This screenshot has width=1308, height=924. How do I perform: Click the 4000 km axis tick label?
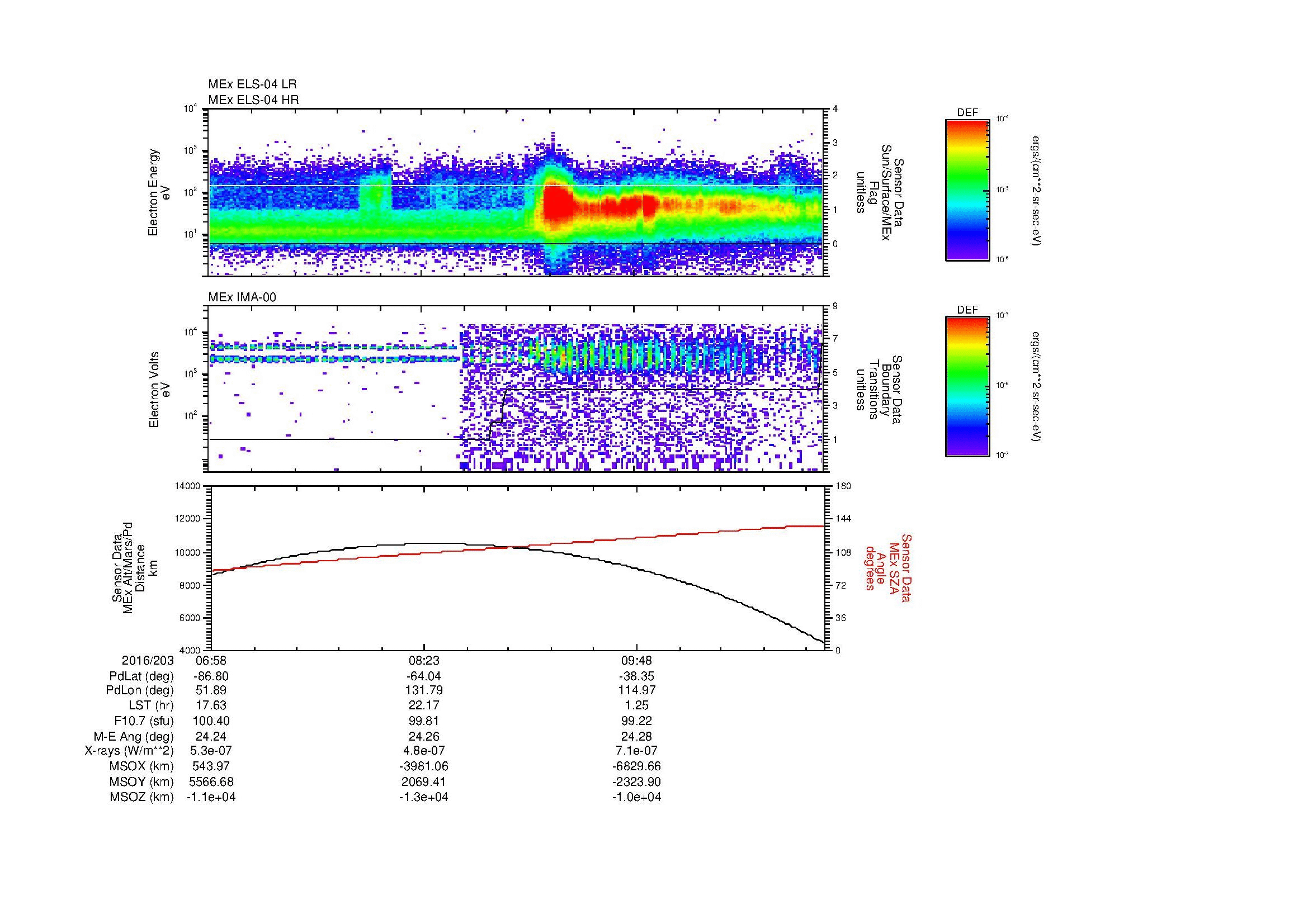click(x=191, y=650)
